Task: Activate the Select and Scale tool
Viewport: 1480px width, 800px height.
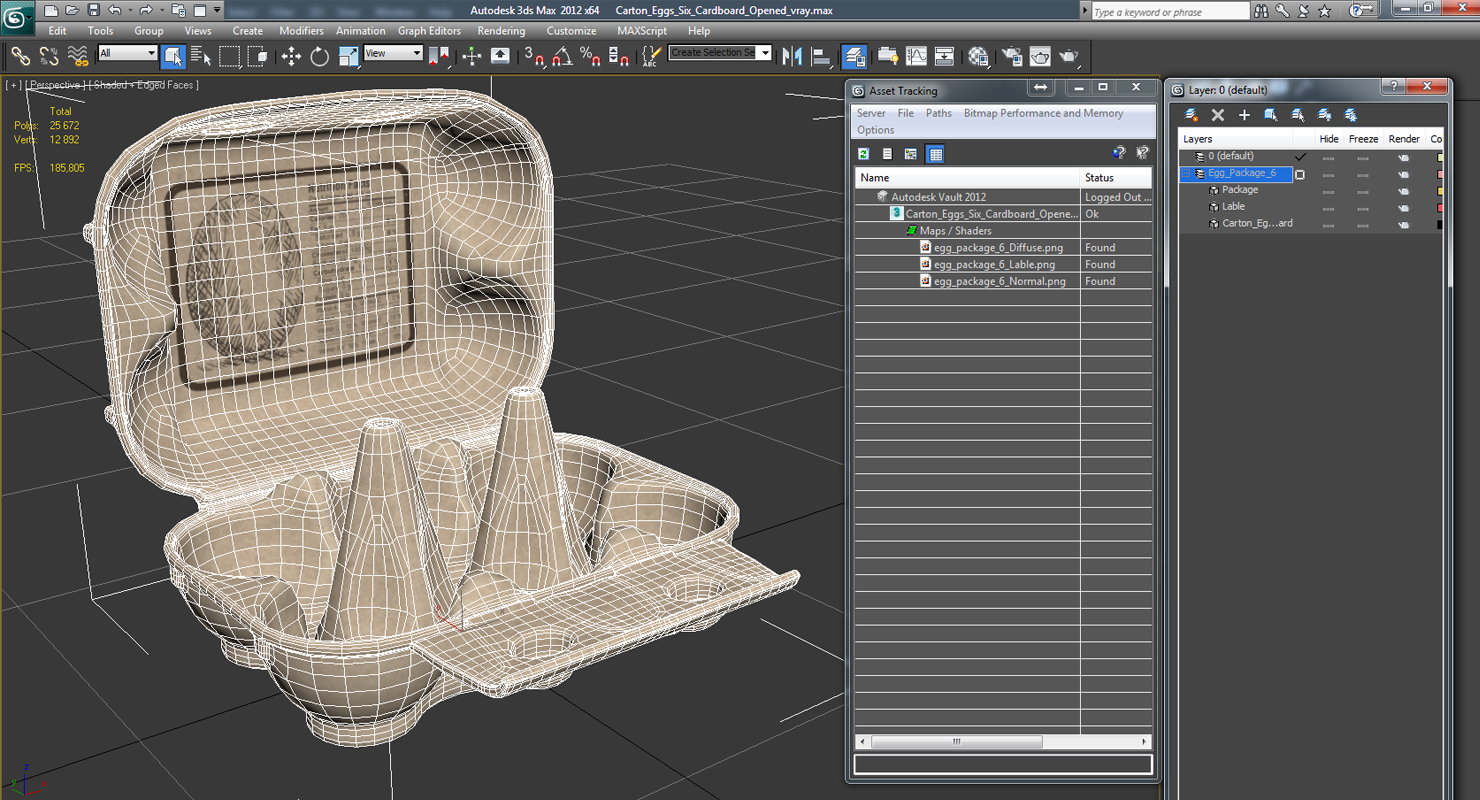Action: 348,56
